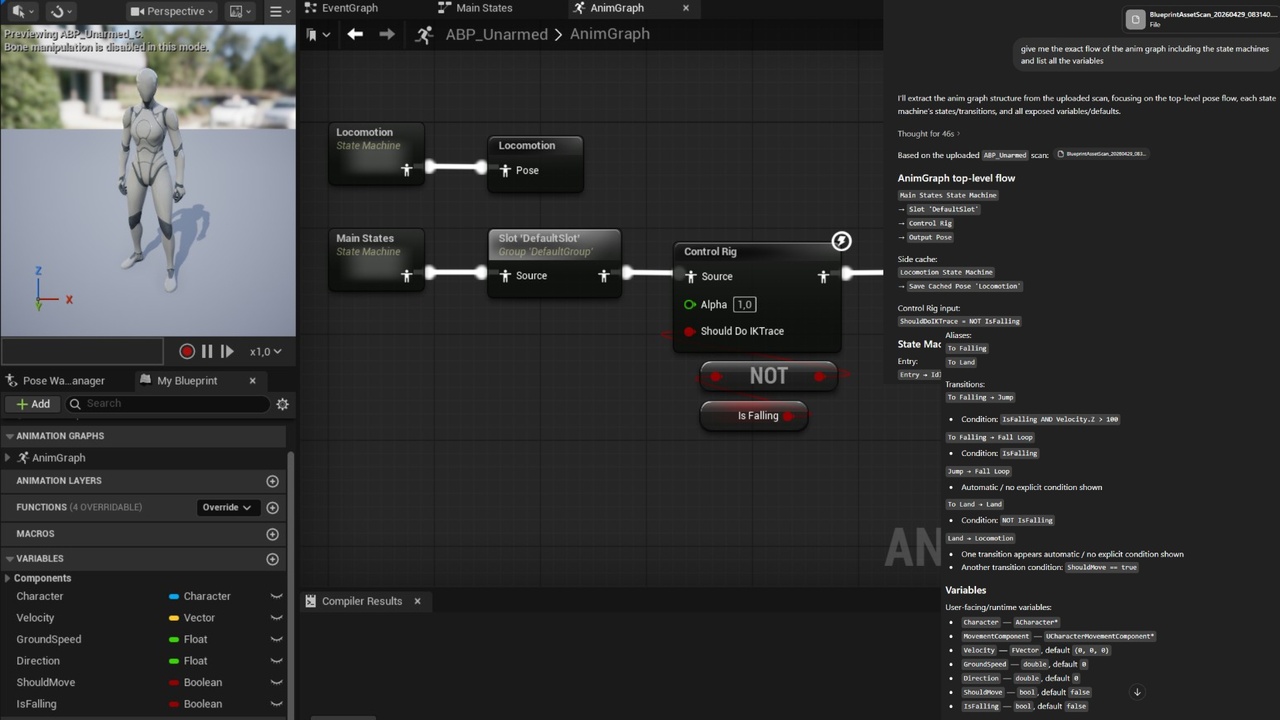Switch to the Main States tab
The height and width of the screenshot is (720, 1280).
[x=476, y=8]
